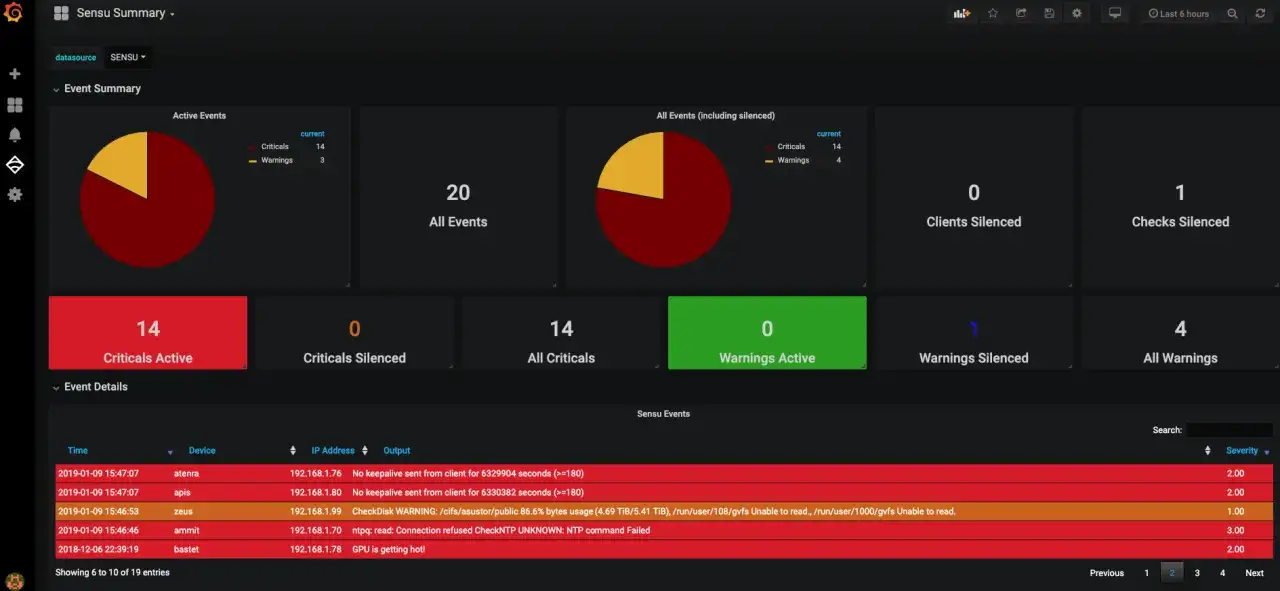The image size is (1280, 591).
Task: Open the SENSU datasource dropdown
Action: pos(127,57)
